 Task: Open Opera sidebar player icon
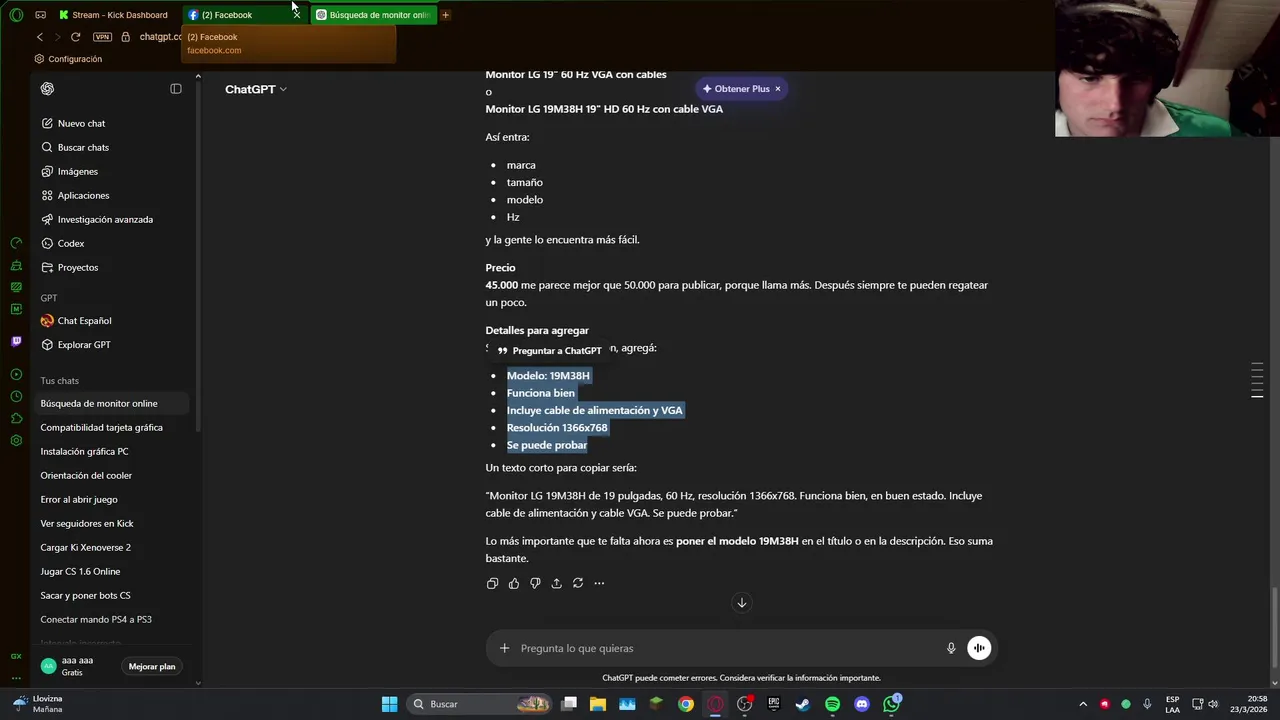point(16,375)
